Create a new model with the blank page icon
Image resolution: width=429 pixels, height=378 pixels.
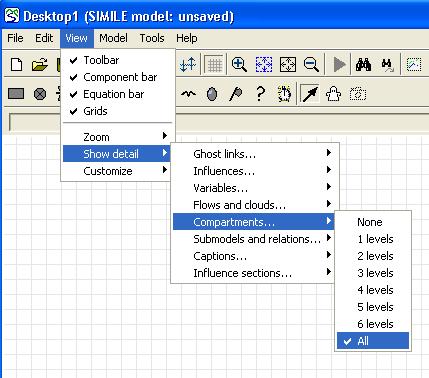point(16,64)
